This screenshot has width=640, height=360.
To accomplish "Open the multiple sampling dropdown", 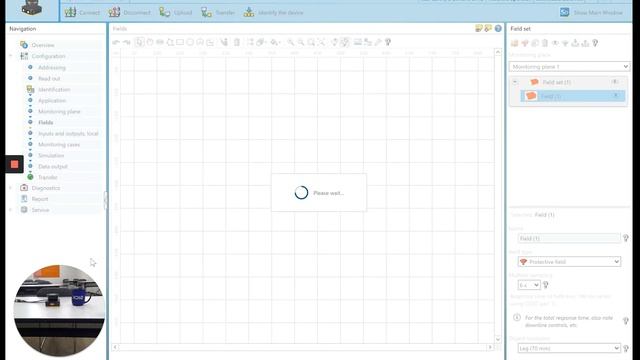I will click(x=529, y=285).
